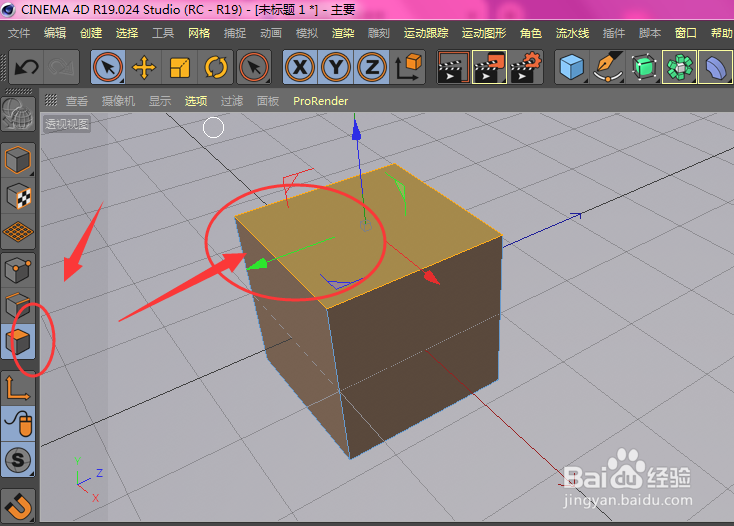Image resolution: width=734 pixels, height=526 pixels.
Task: Open the 动画 menu
Action: coord(271,33)
